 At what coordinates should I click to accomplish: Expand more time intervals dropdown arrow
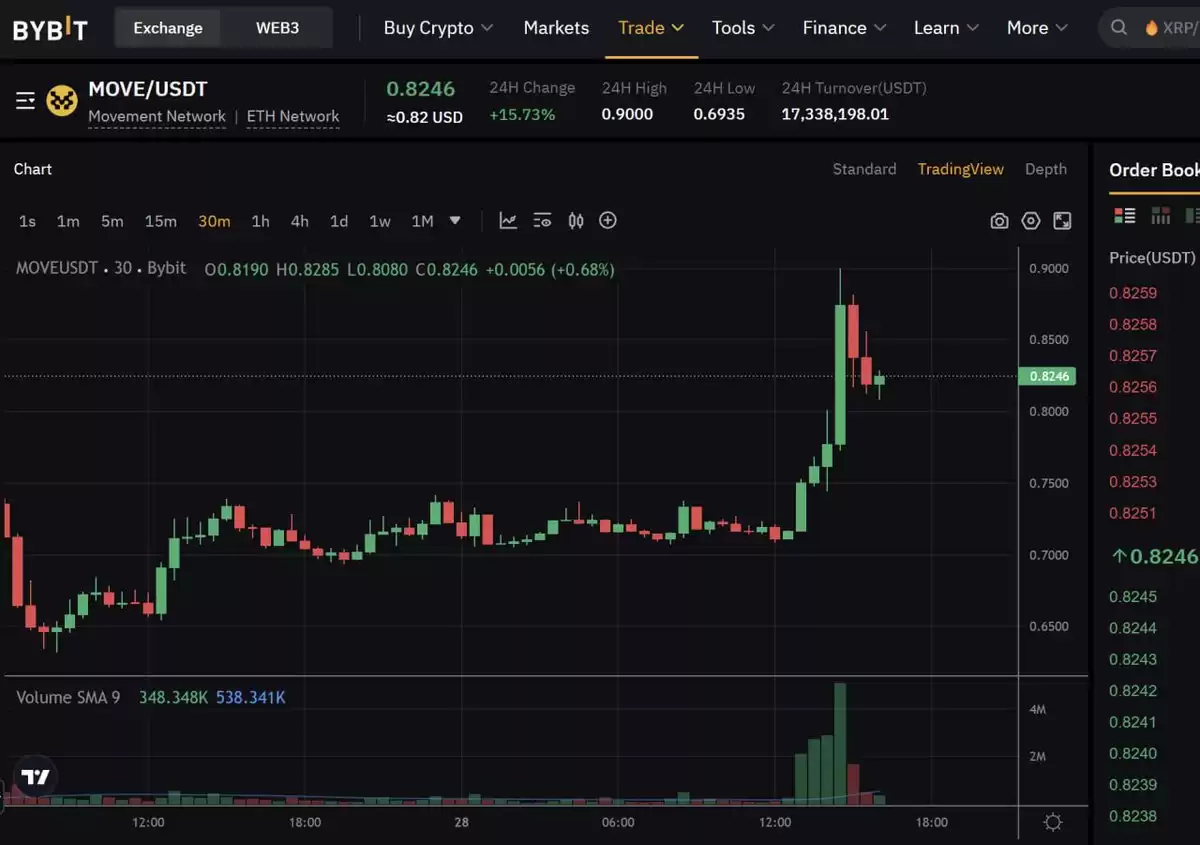[455, 221]
